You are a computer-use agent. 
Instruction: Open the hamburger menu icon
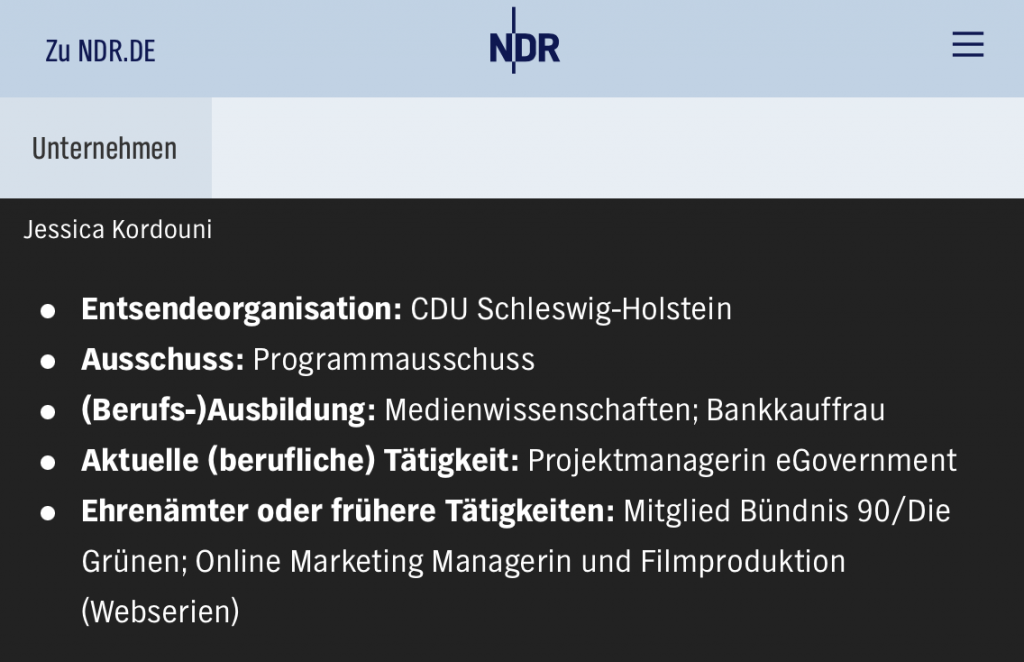(x=967, y=45)
